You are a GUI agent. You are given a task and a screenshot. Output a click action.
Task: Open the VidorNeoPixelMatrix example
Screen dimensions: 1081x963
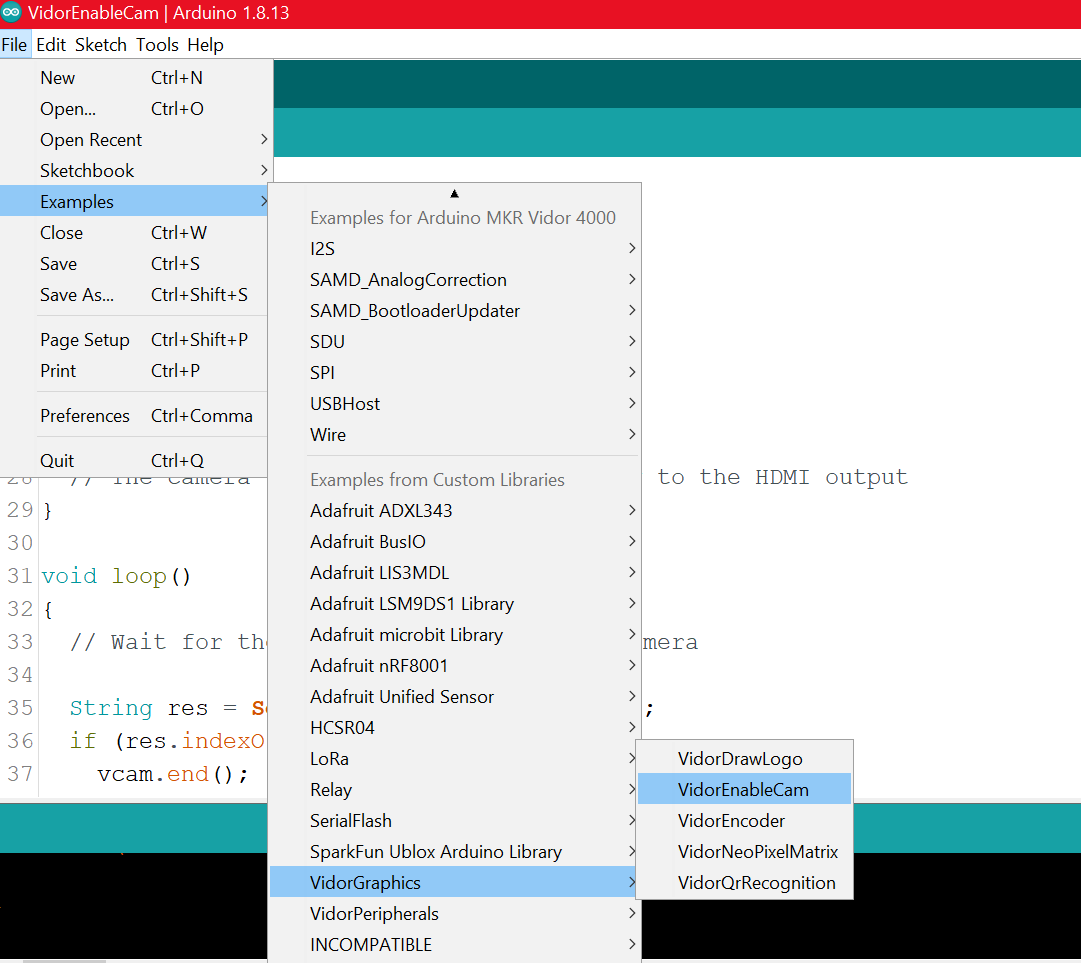745,852
